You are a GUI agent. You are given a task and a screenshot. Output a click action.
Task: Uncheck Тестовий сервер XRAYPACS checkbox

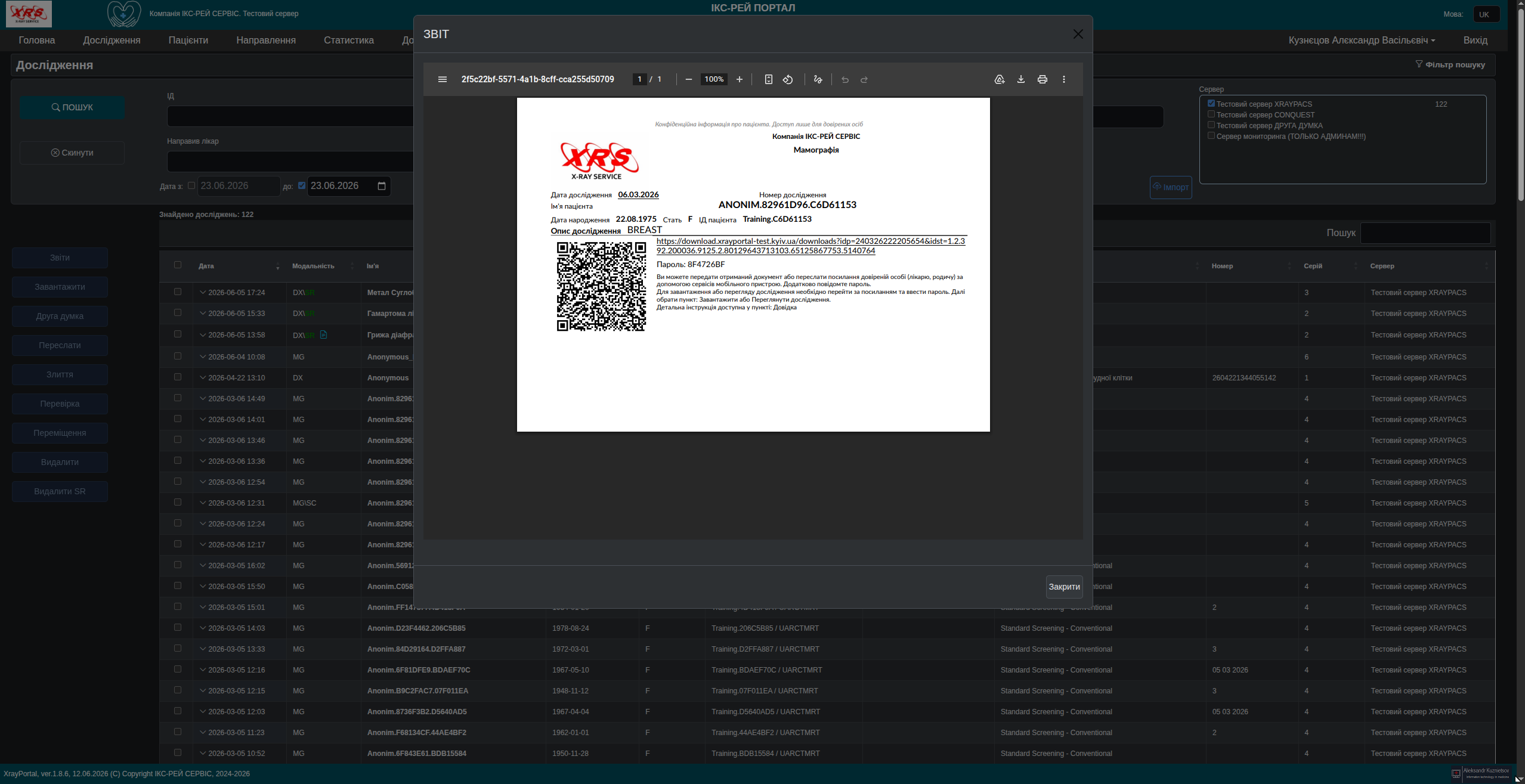pos(1211,103)
